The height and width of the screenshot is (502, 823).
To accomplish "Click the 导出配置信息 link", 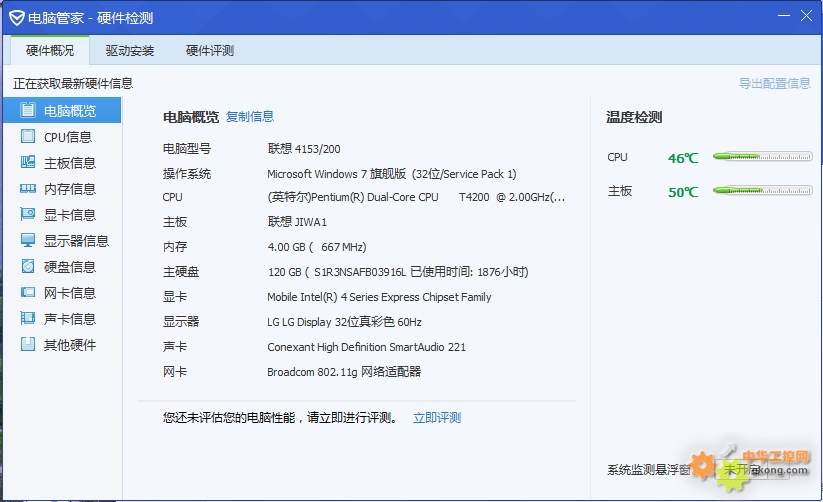I will [775, 83].
